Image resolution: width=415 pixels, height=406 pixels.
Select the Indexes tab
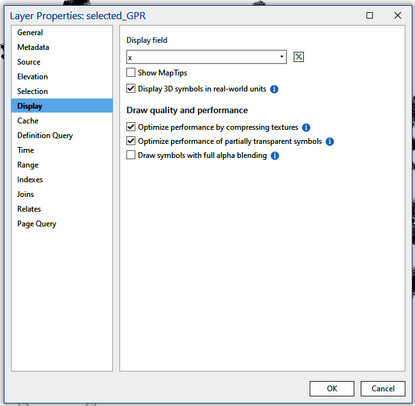coord(62,180)
